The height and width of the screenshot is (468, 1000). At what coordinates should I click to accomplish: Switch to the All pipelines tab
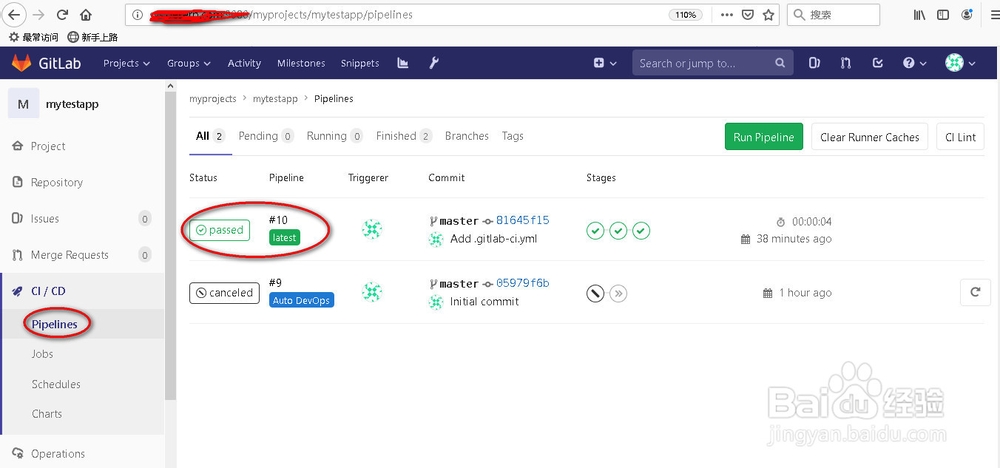point(210,136)
